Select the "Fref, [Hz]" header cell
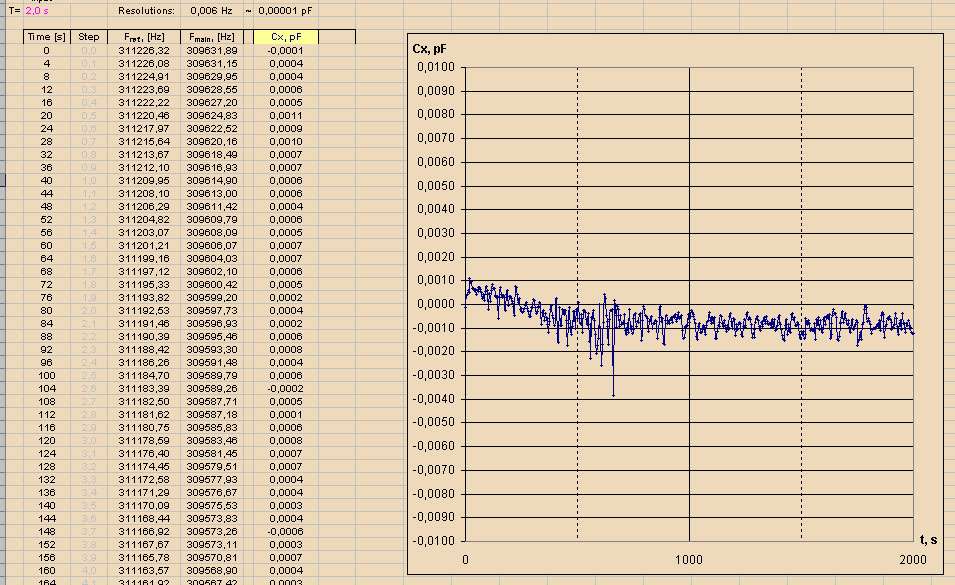This screenshot has width=955, height=585. click(x=144, y=37)
